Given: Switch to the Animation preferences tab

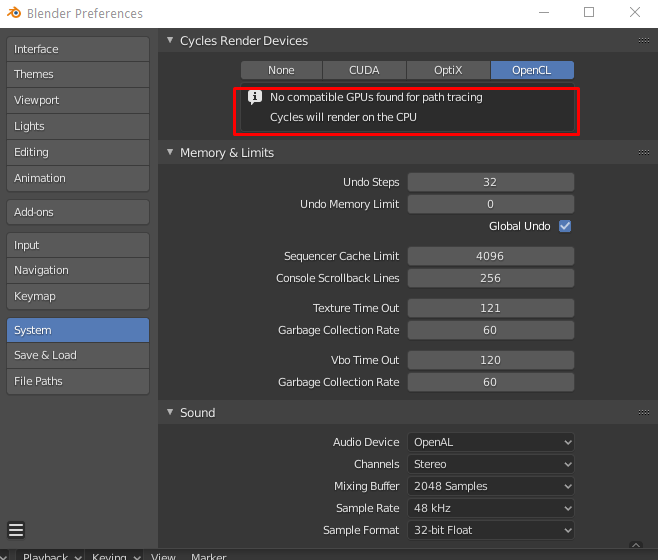Looking at the screenshot, I should click(x=78, y=178).
